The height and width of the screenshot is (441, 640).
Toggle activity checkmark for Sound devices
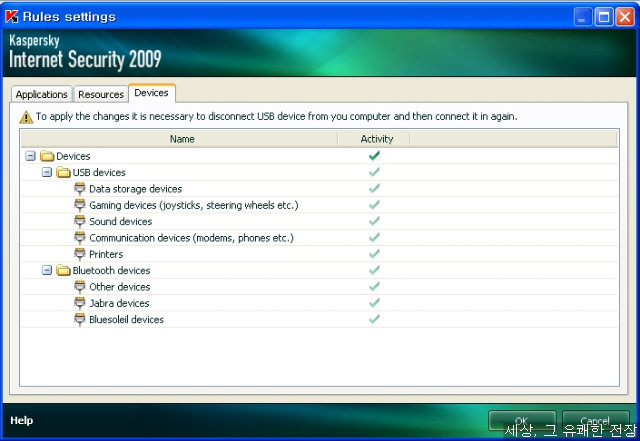click(x=374, y=221)
